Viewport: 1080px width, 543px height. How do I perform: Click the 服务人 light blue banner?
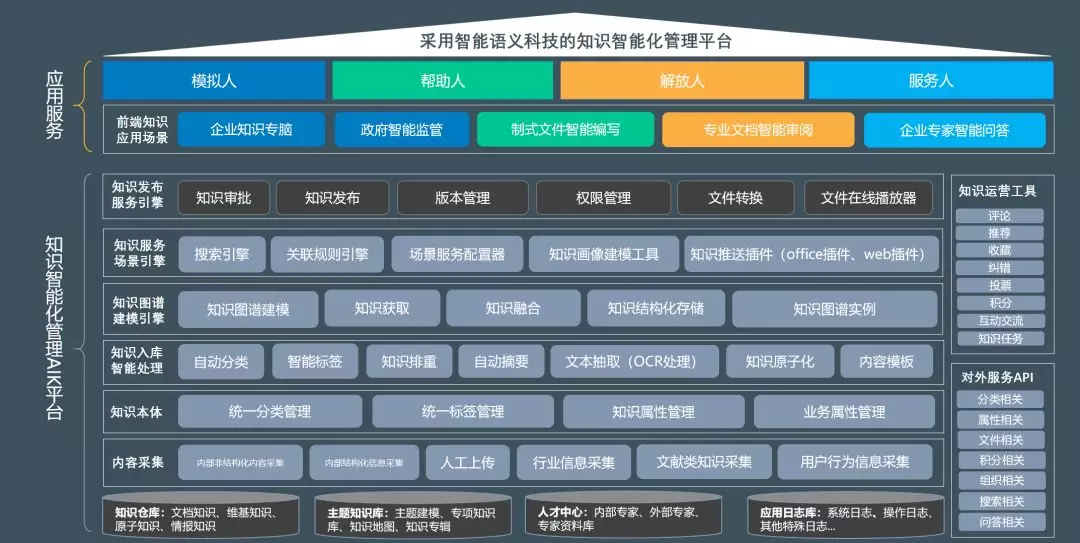point(931,81)
